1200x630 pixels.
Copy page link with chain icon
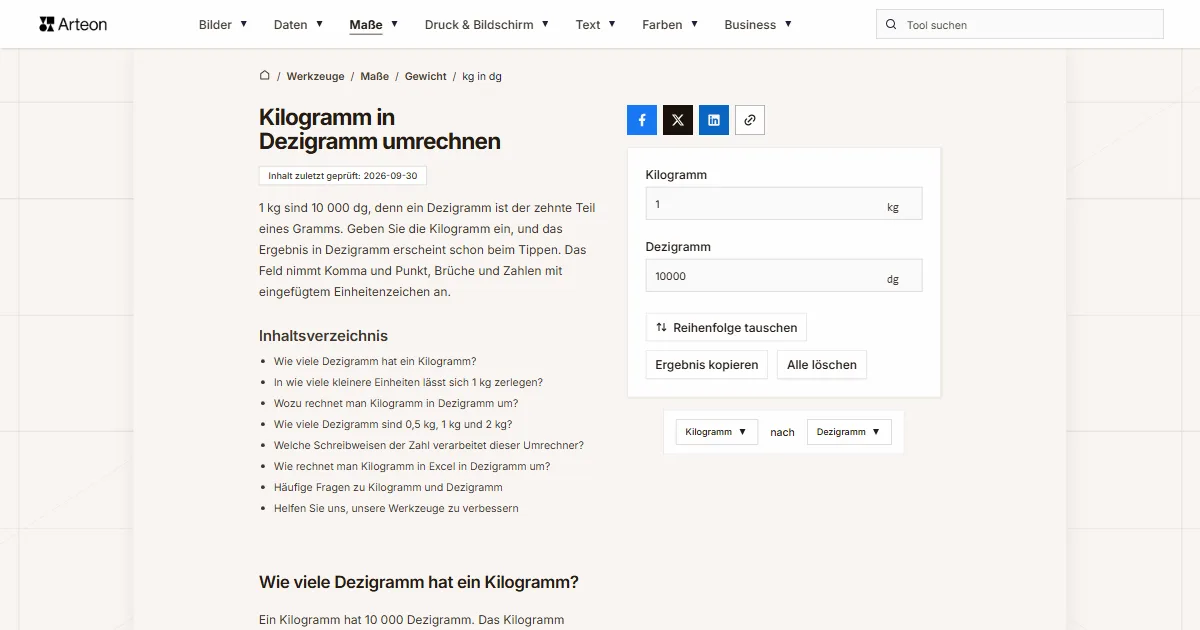click(750, 120)
